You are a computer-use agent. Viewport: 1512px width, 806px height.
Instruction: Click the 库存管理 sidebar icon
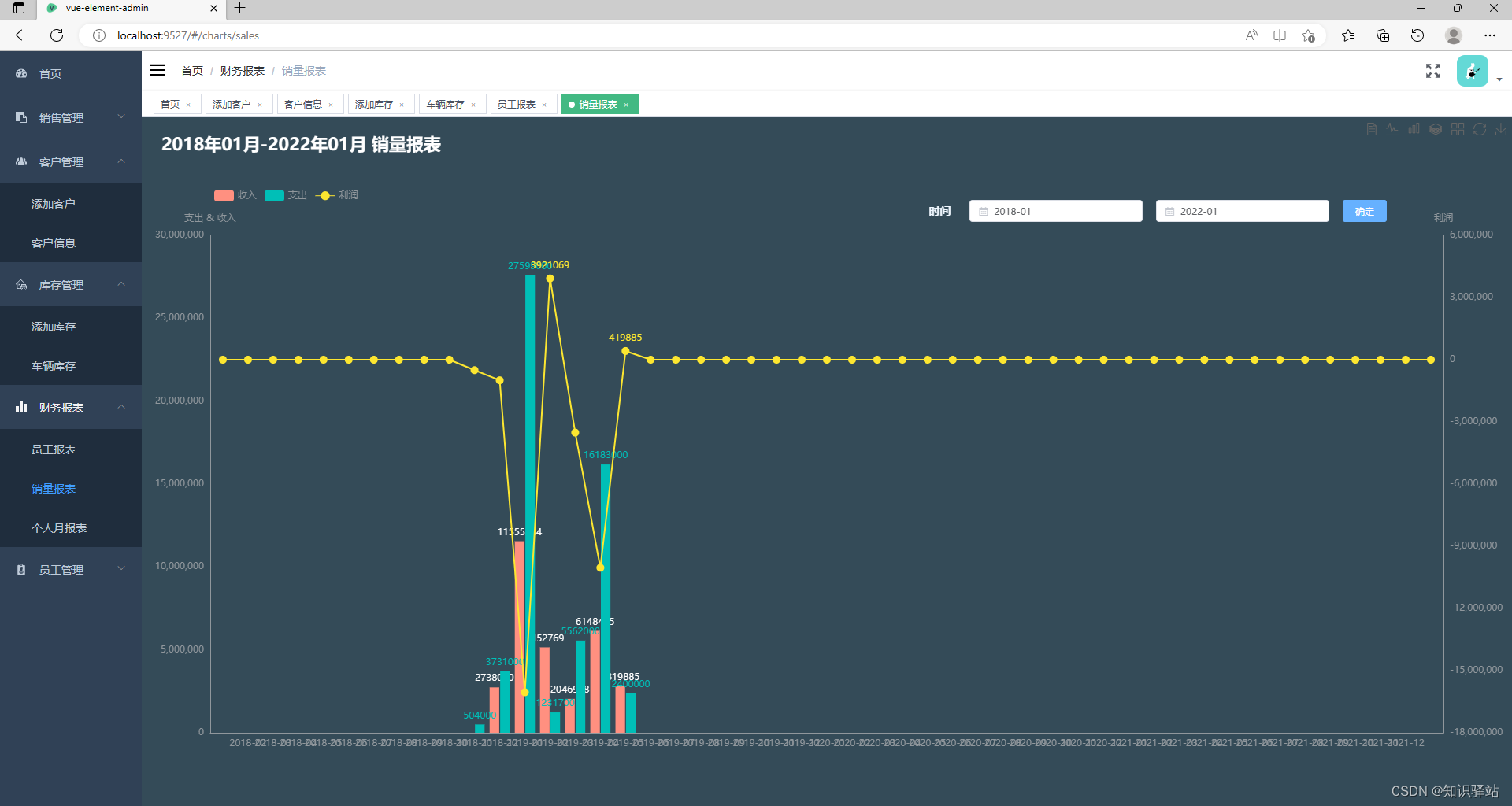21,284
